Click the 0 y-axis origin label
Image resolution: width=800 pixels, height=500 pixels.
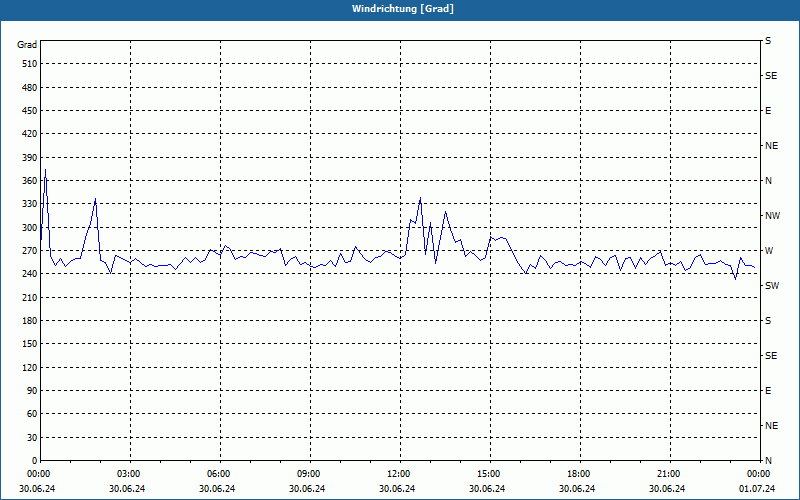34,461
